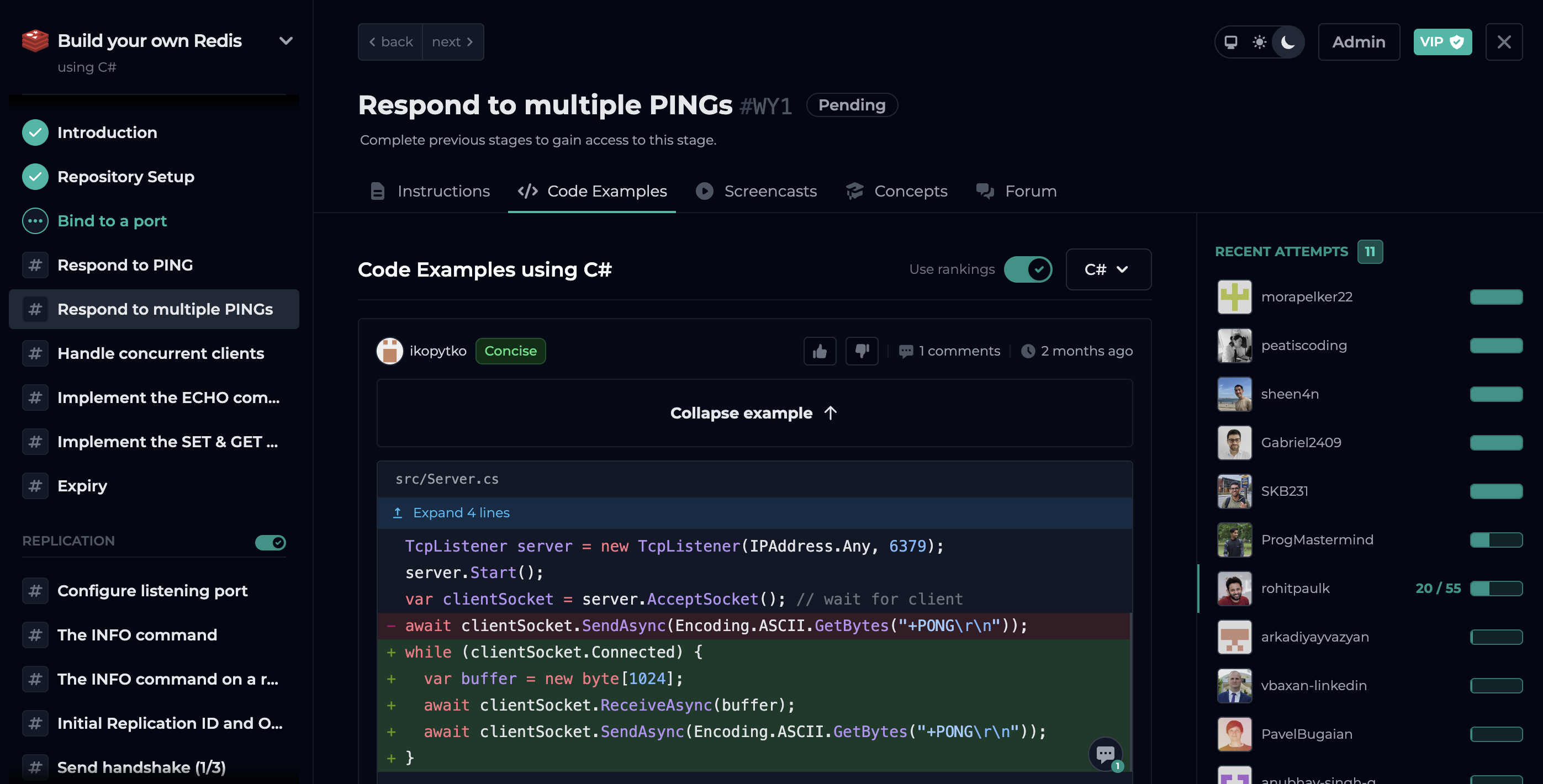Toggle the Replication extension switch
The width and height of the screenshot is (1543, 784).
click(x=270, y=542)
